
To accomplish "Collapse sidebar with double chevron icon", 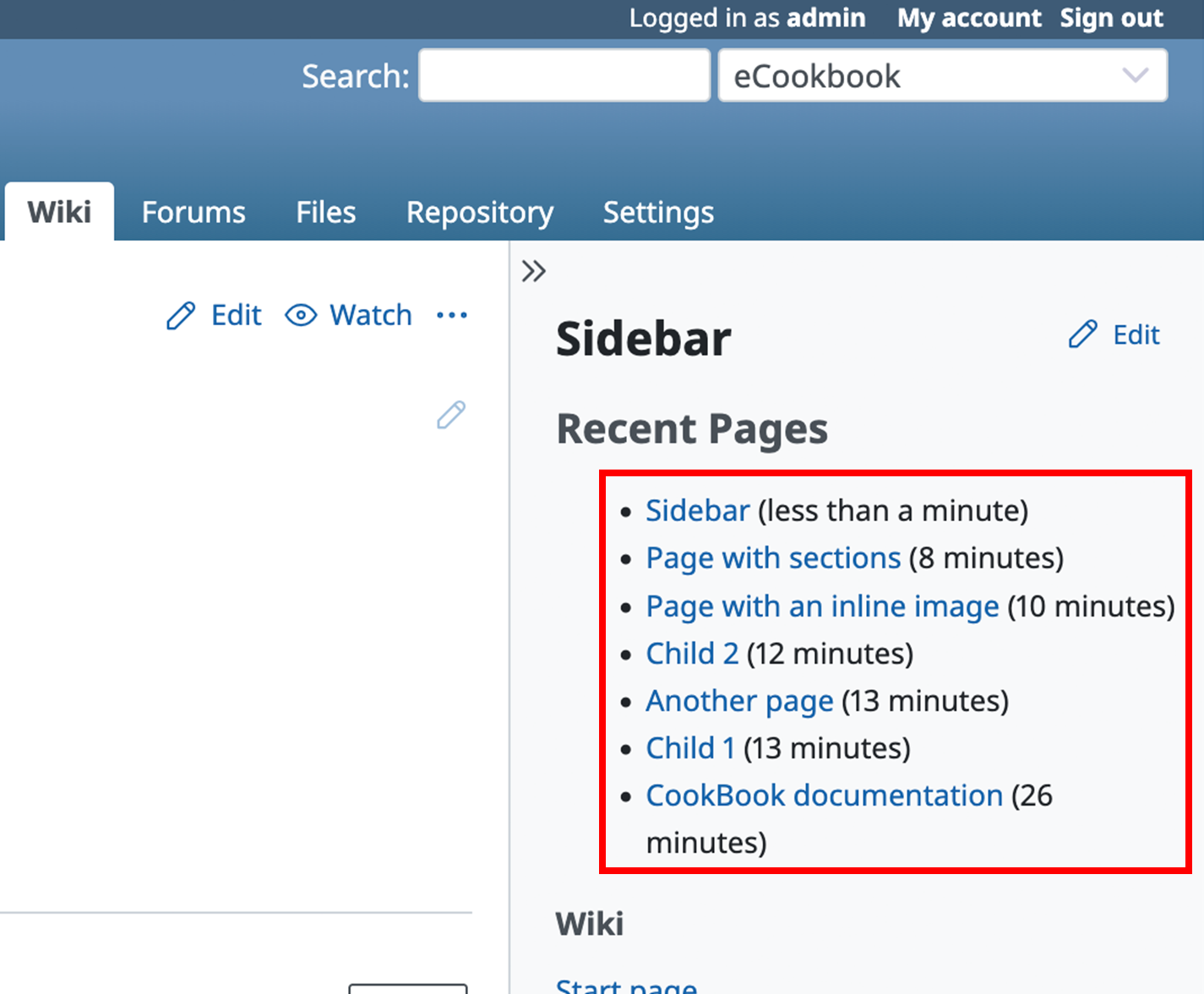I will tap(533, 271).
